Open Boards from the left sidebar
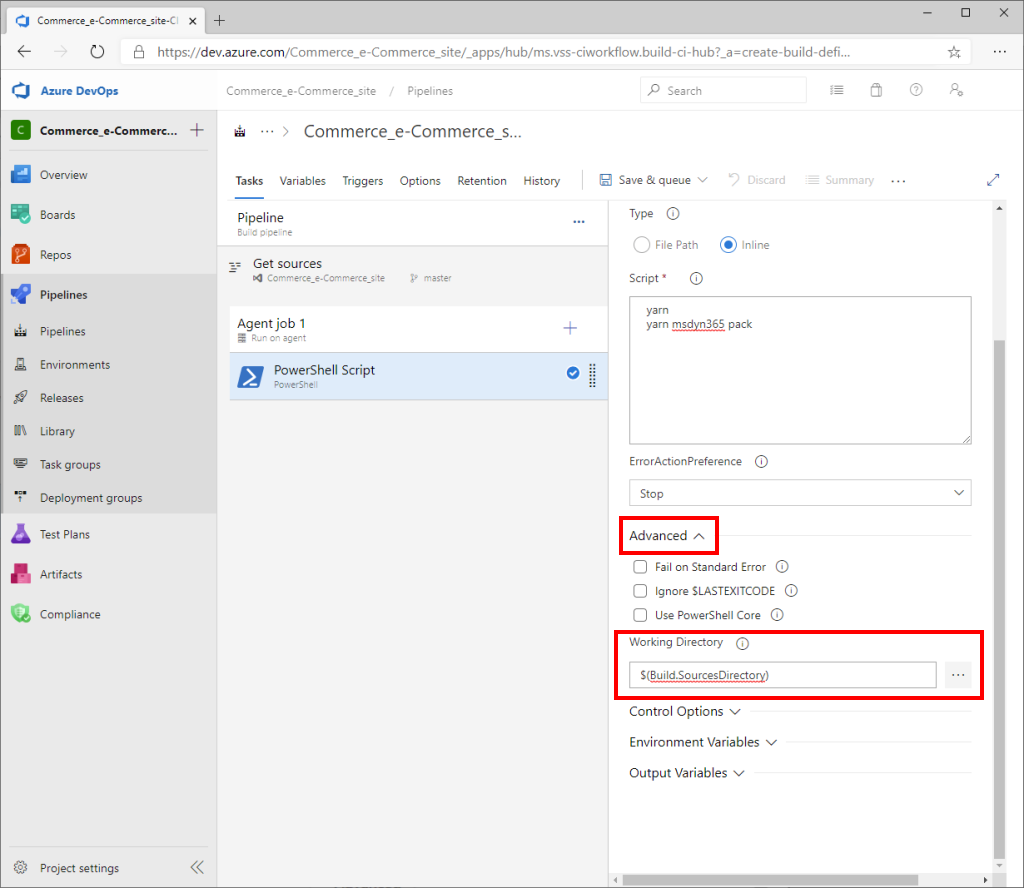This screenshot has height=888, width=1024. [x=59, y=214]
